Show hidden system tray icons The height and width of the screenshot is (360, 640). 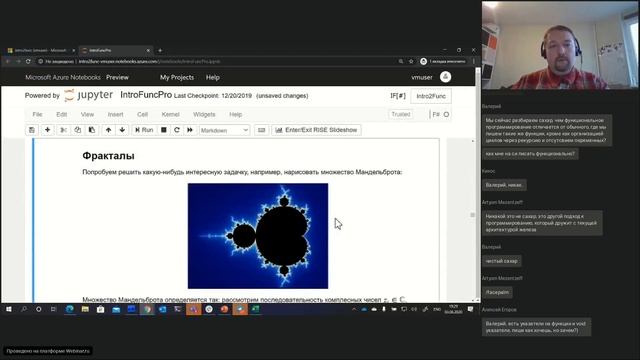[354, 309]
